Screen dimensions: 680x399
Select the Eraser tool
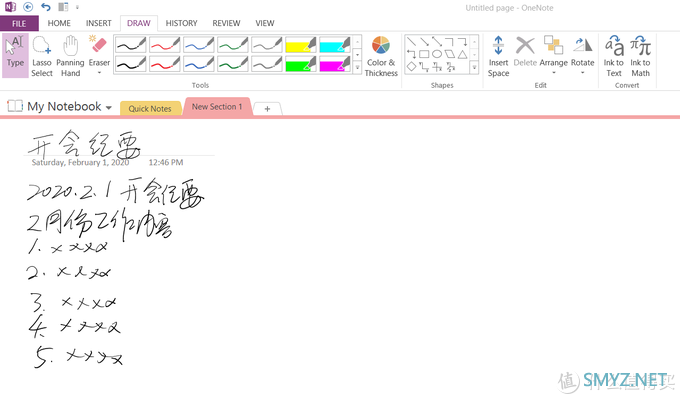99,51
